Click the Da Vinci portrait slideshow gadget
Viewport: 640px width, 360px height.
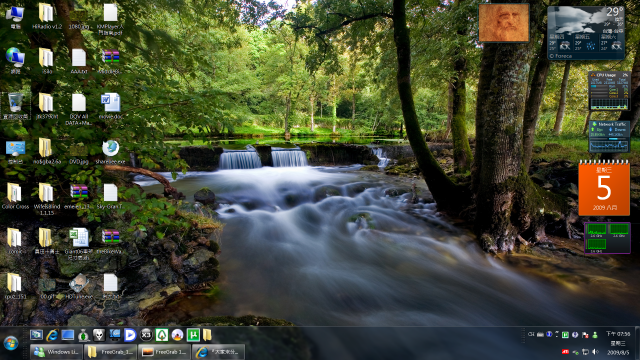[x=504, y=23]
